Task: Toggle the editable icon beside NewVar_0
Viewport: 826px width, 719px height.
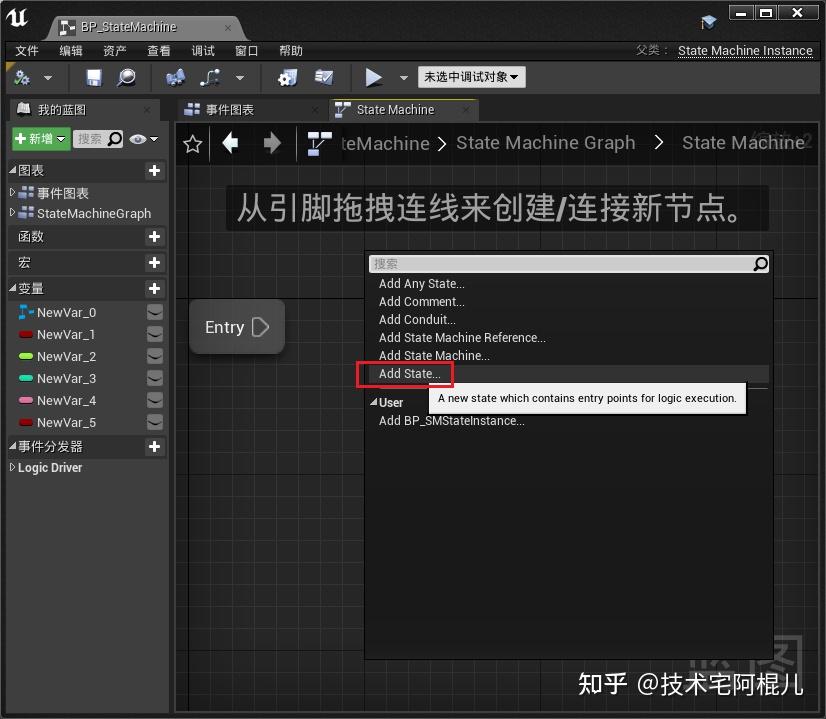Action: tap(156, 311)
